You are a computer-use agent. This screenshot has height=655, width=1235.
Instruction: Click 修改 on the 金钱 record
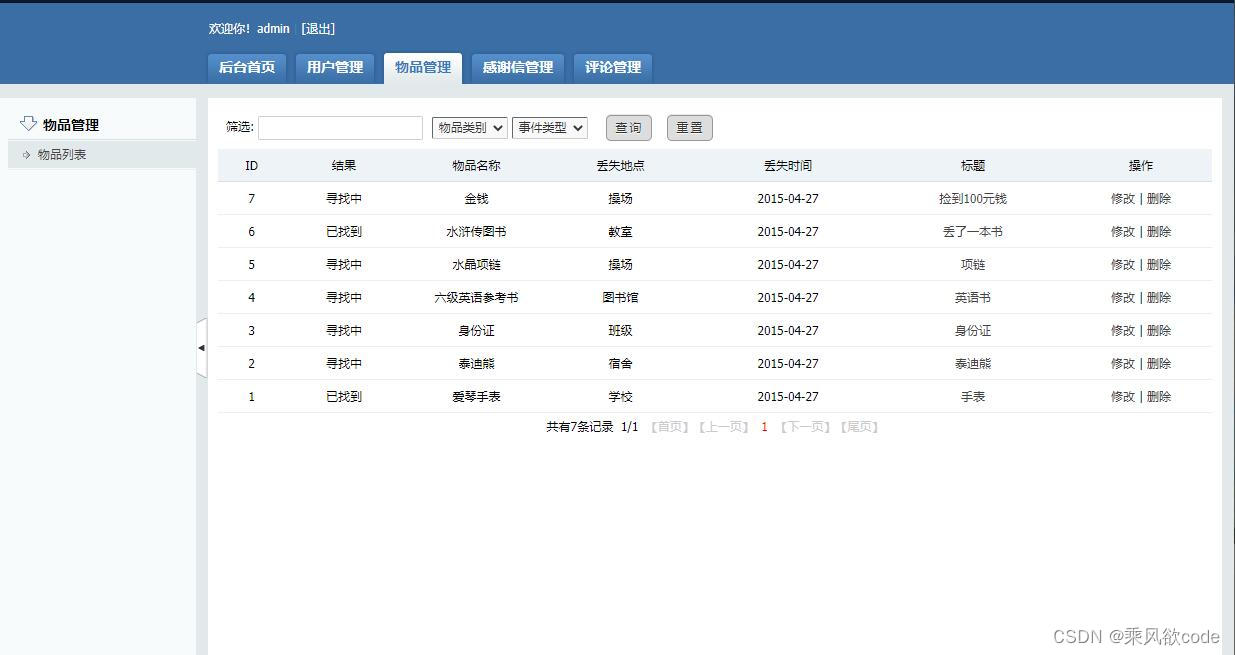click(x=1121, y=198)
